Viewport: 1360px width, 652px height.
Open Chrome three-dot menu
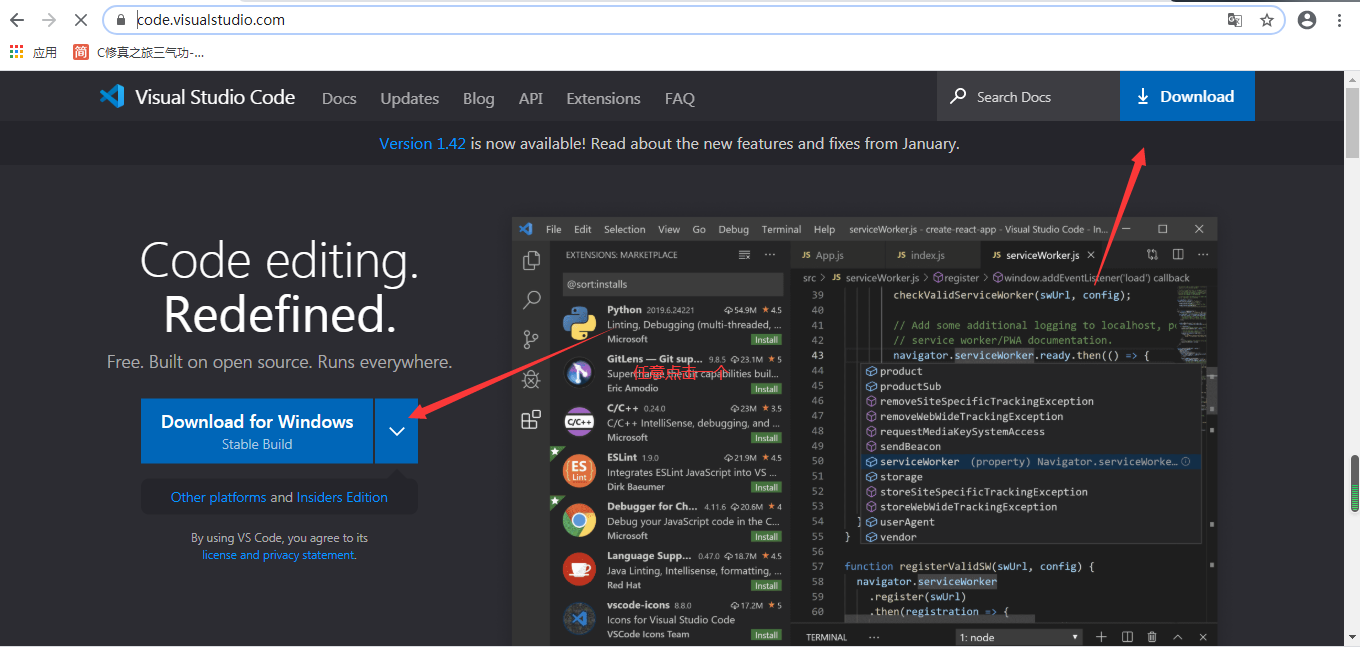pos(1339,20)
